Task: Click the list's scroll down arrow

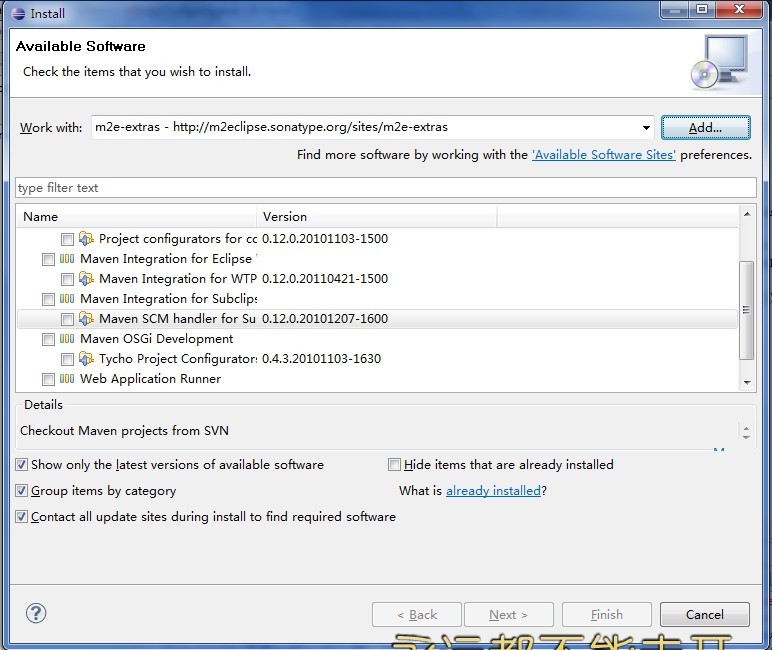Action: [x=747, y=383]
